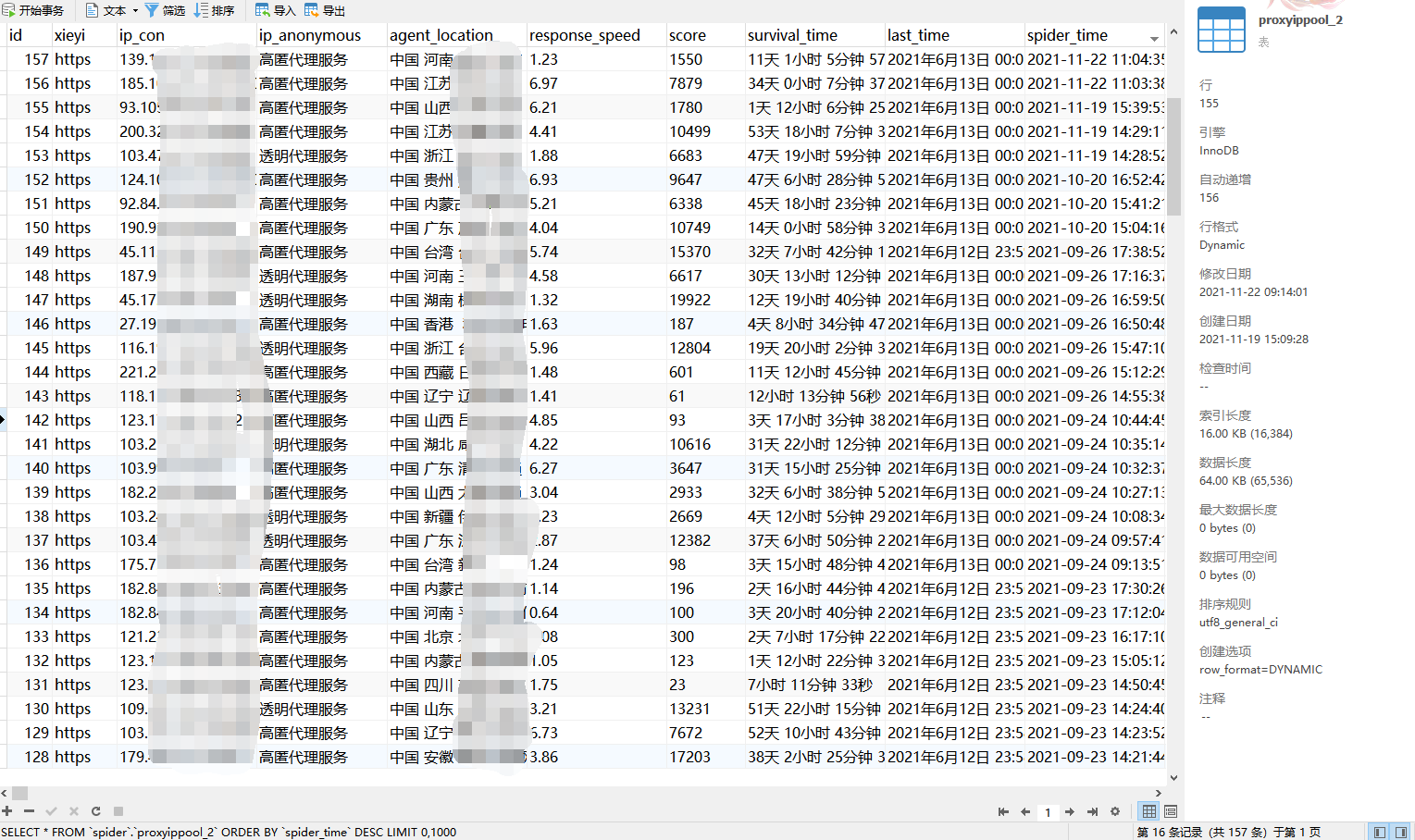
Task: Click the add record plus icon
Action: (7, 811)
